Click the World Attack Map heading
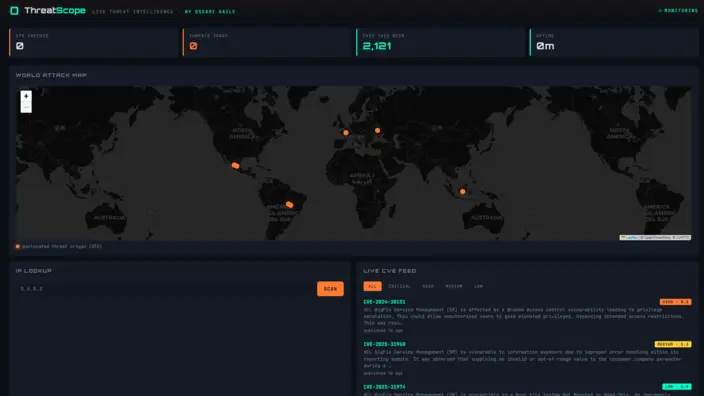 click(51, 75)
